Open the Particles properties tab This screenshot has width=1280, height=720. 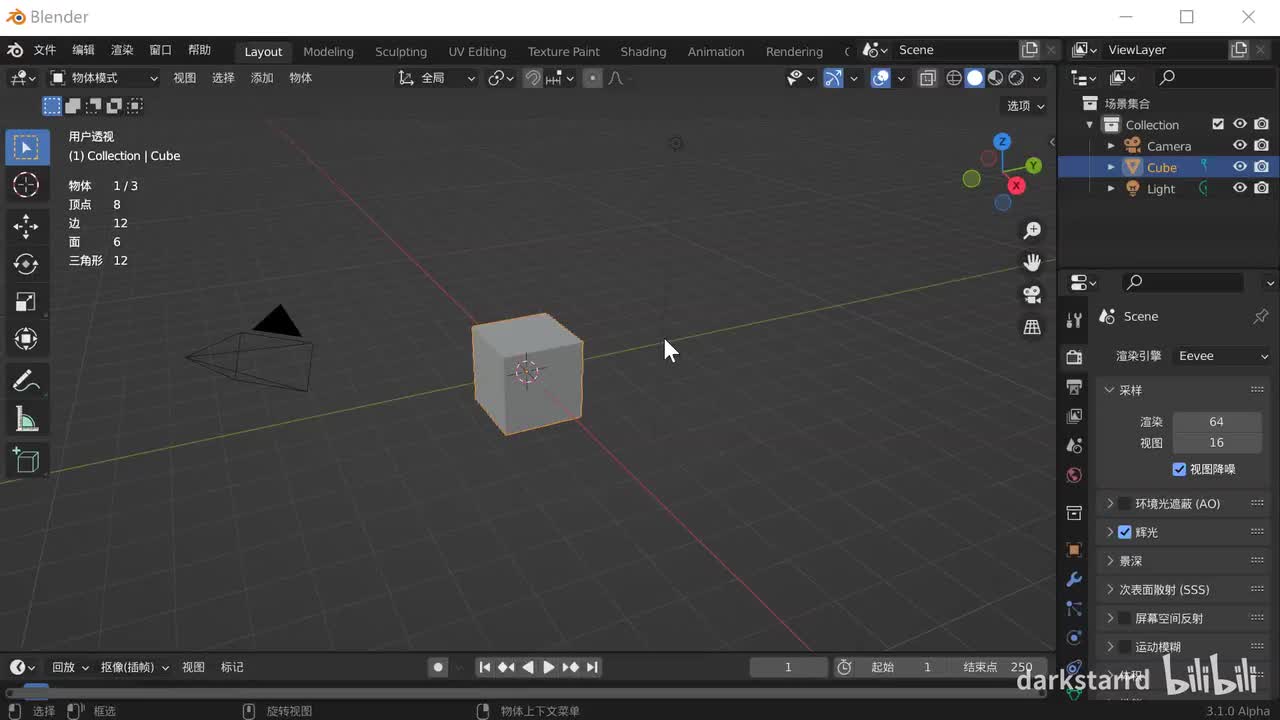coord(1074,608)
